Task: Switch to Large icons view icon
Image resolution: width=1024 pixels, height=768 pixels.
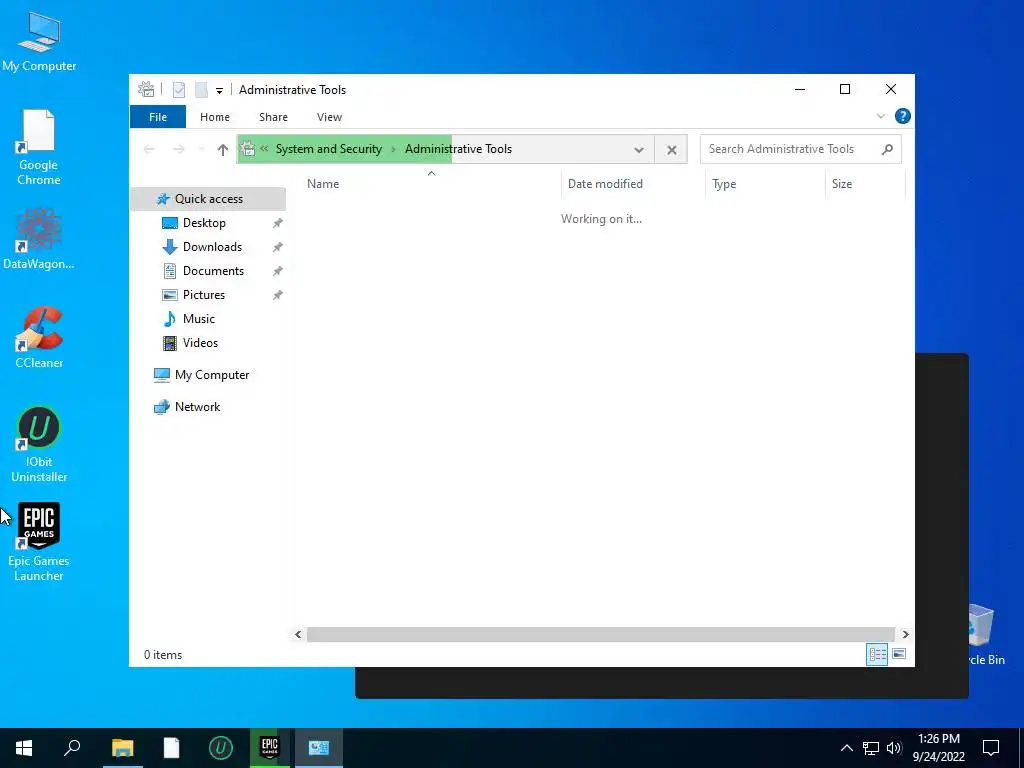Action: (x=899, y=654)
